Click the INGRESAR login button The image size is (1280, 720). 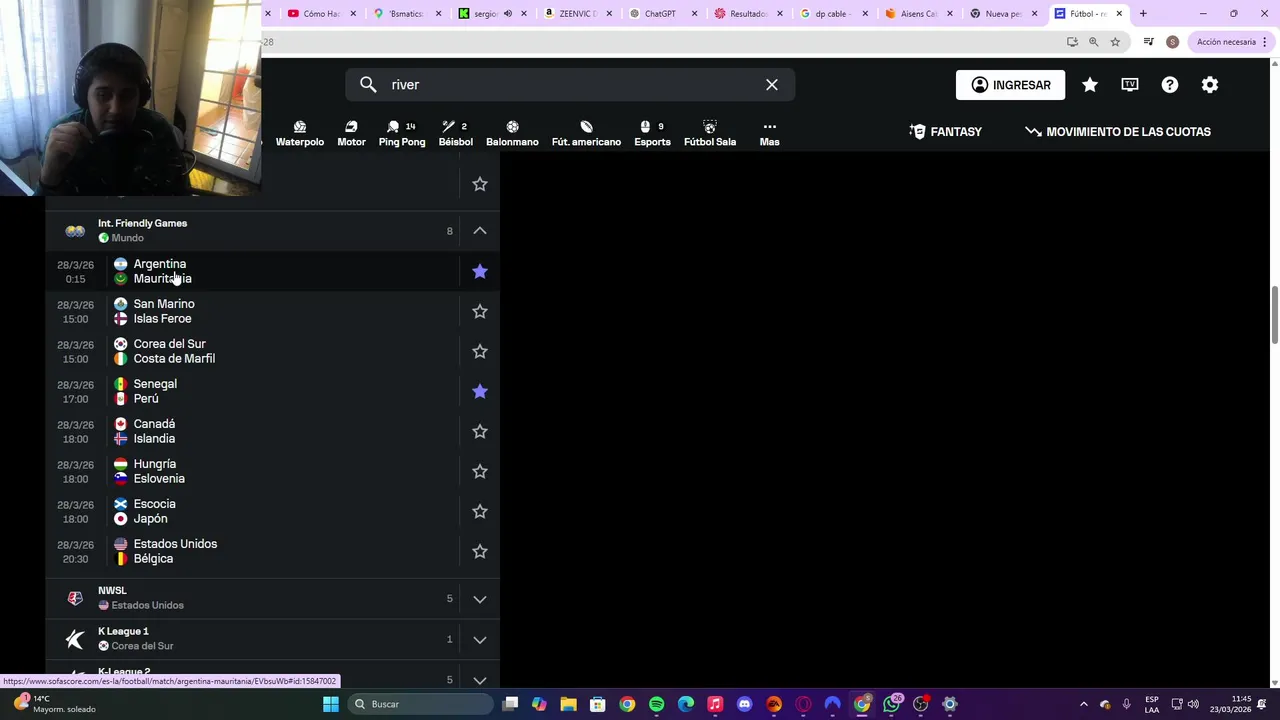[1010, 85]
